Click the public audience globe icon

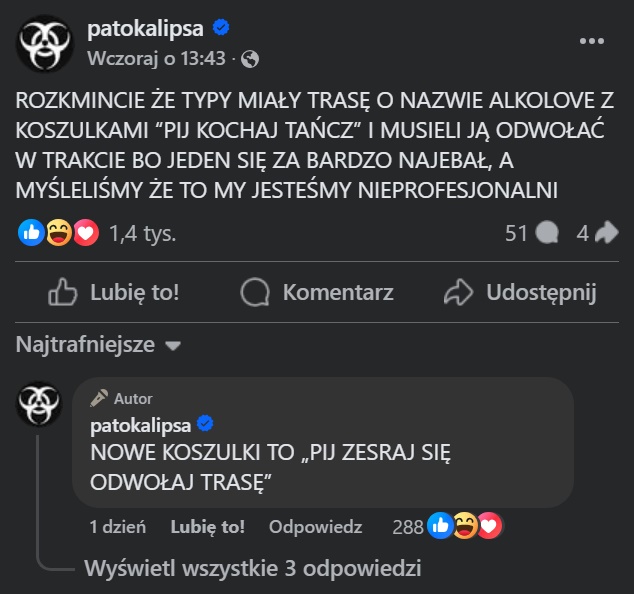pyautogui.click(x=250, y=59)
